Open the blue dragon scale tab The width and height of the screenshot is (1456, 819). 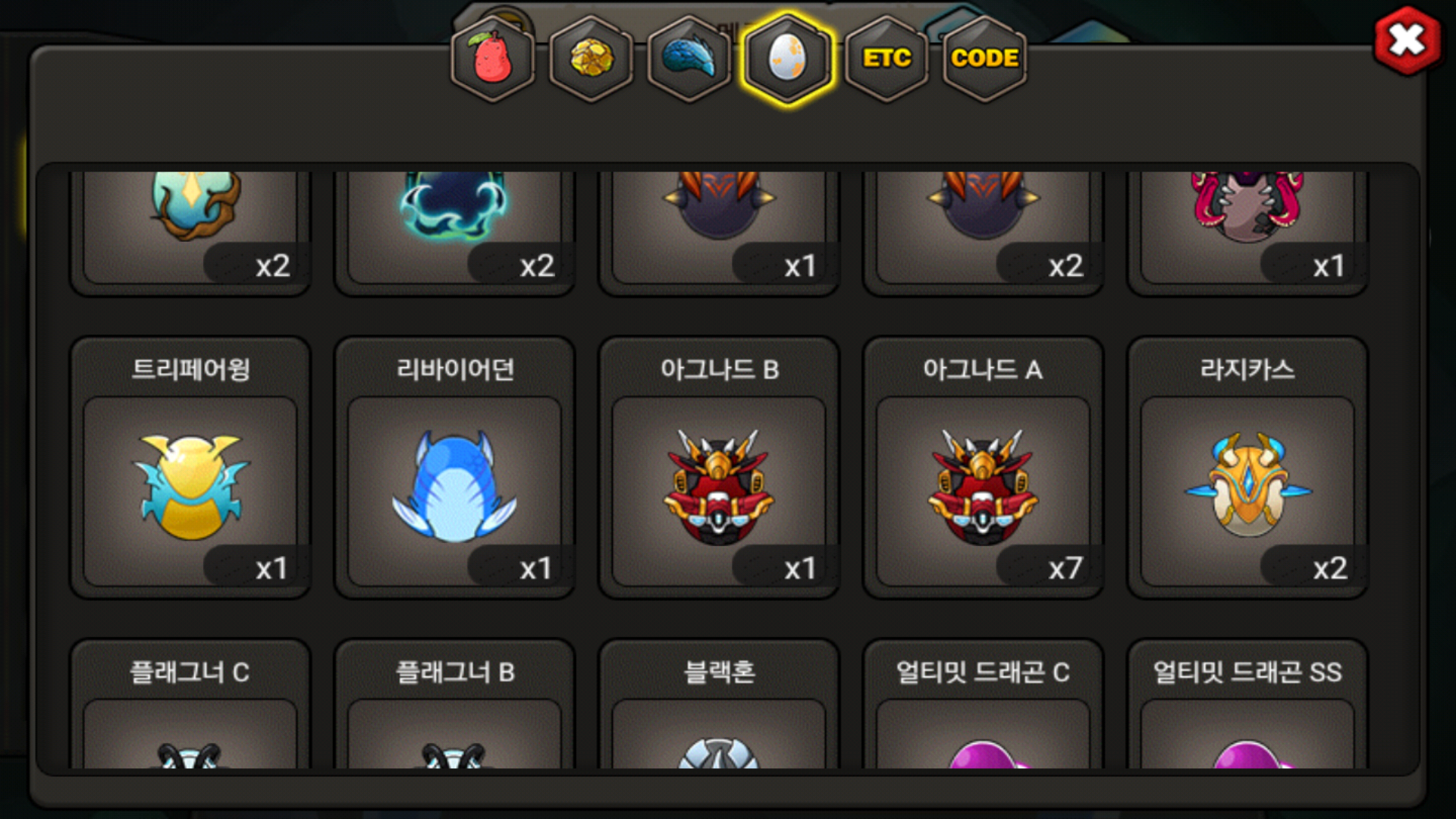pyautogui.click(x=689, y=58)
